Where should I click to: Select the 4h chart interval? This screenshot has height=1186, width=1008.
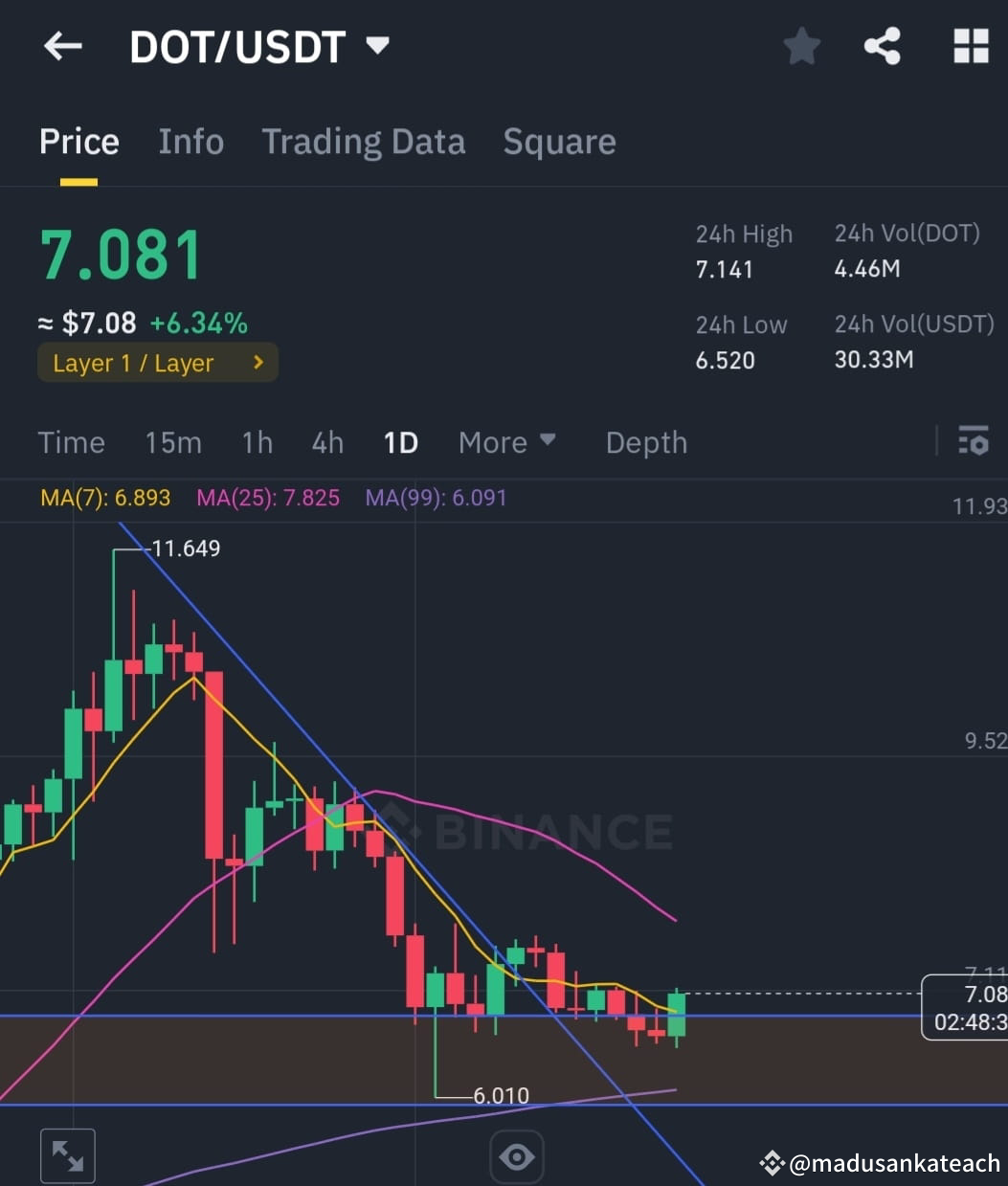coord(326,442)
